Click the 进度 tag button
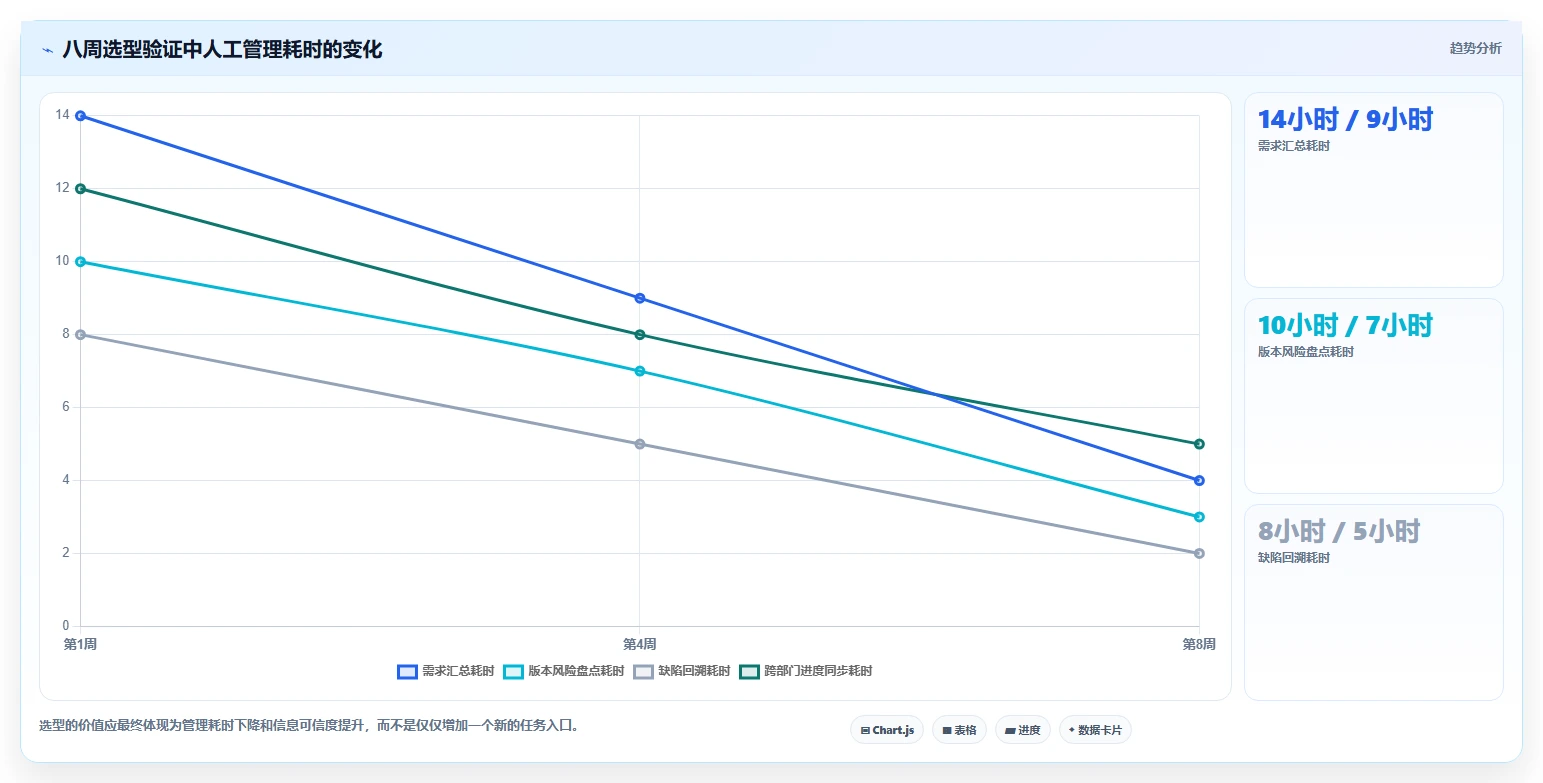 click(x=1023, y=730)
